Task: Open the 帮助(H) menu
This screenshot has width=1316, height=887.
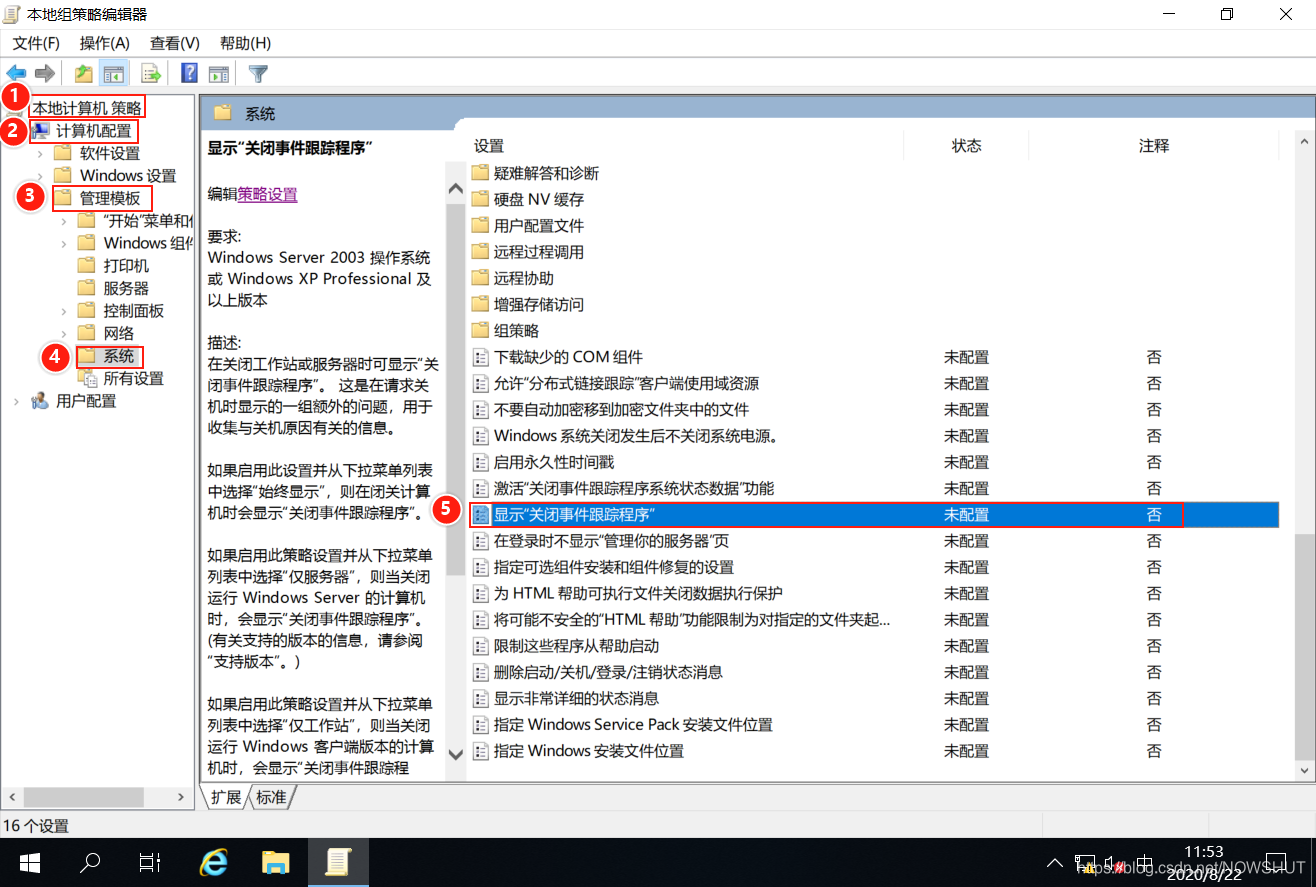Action: tap(246, 43)
